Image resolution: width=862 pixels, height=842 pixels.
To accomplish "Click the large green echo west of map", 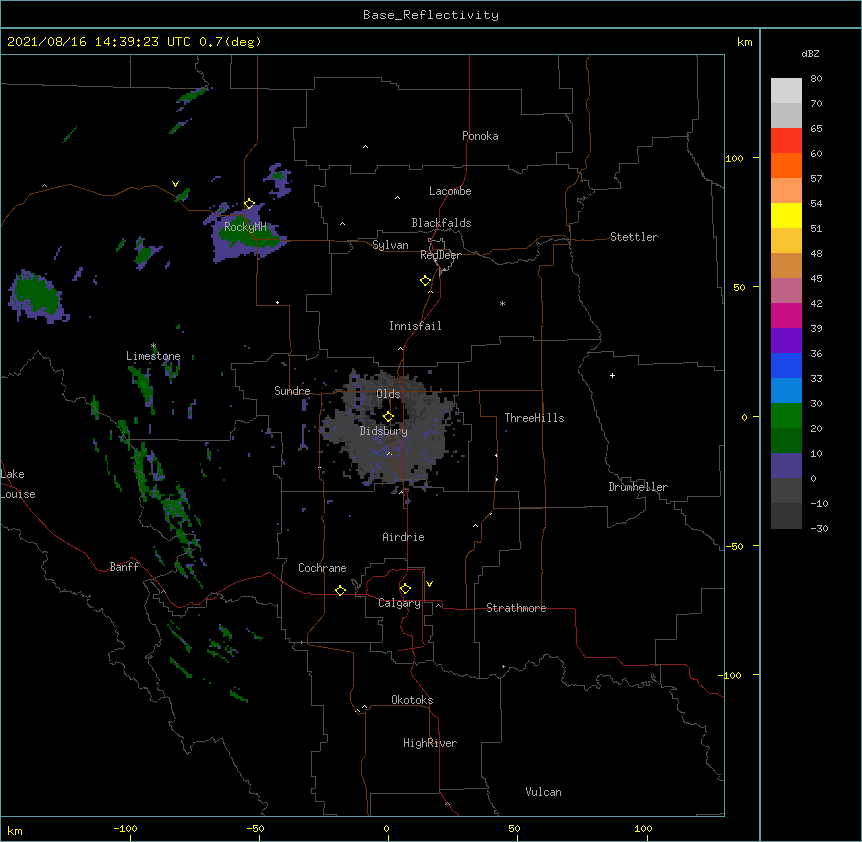I will (36, 295).
